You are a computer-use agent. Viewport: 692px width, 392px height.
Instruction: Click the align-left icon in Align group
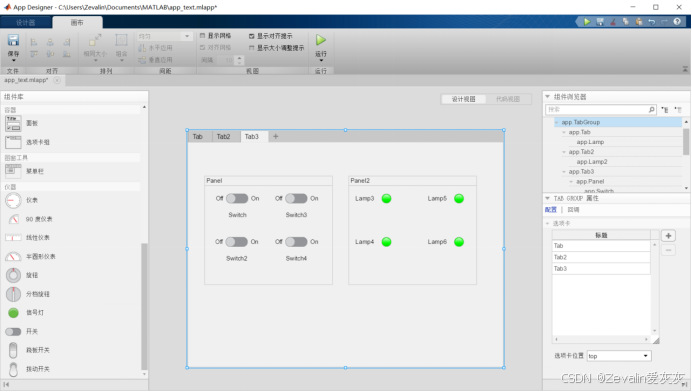pos(34,42)
